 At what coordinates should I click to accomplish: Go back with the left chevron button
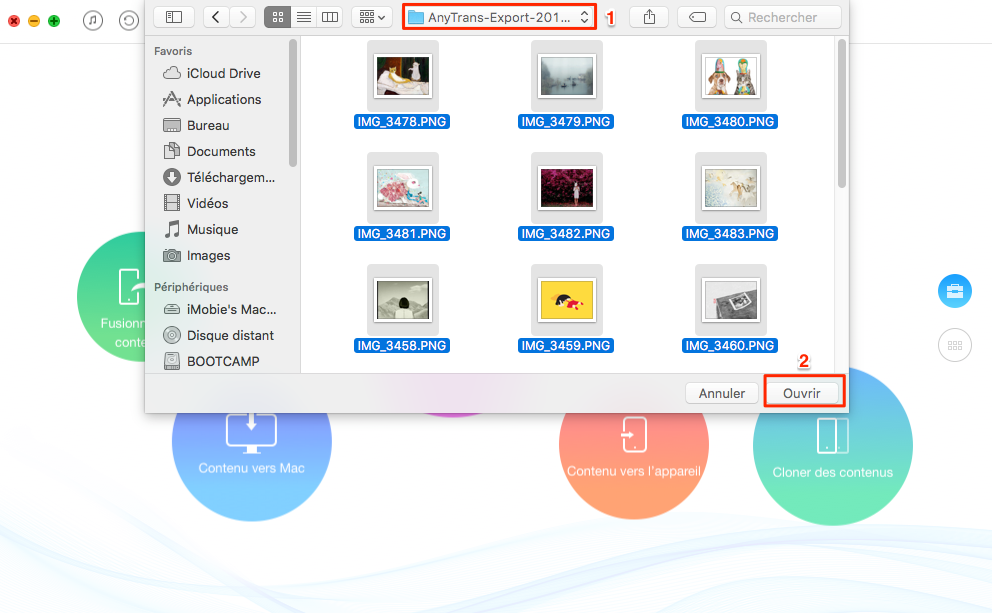click(x=217, y=17)
